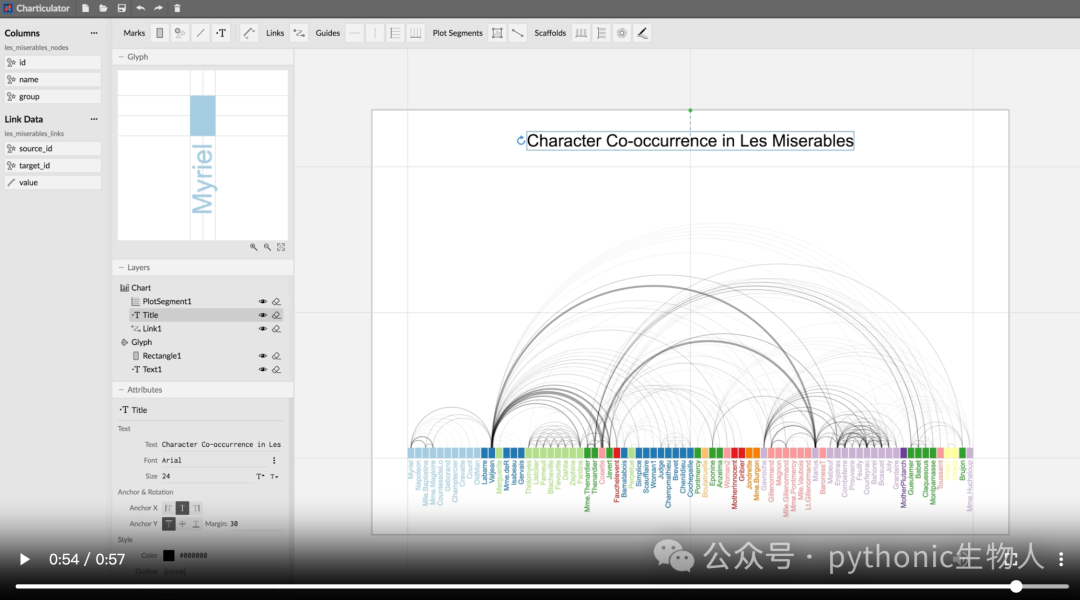Apply polar scaffold
The height and width of the screenshot is (600, 1080).
pyautogui.click(x=622, y=33)
